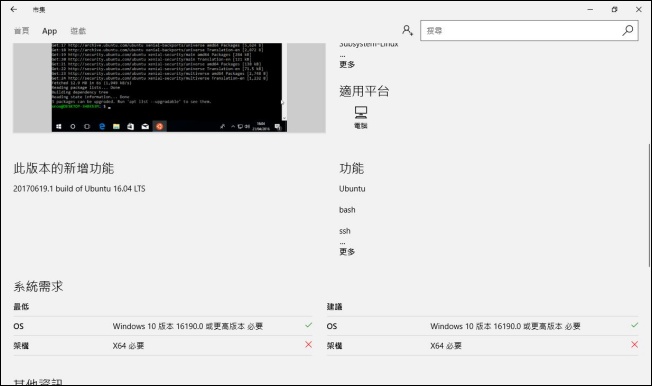Click the red X in recommended 架構 row

pyautogui.click(x=634, y=344)
